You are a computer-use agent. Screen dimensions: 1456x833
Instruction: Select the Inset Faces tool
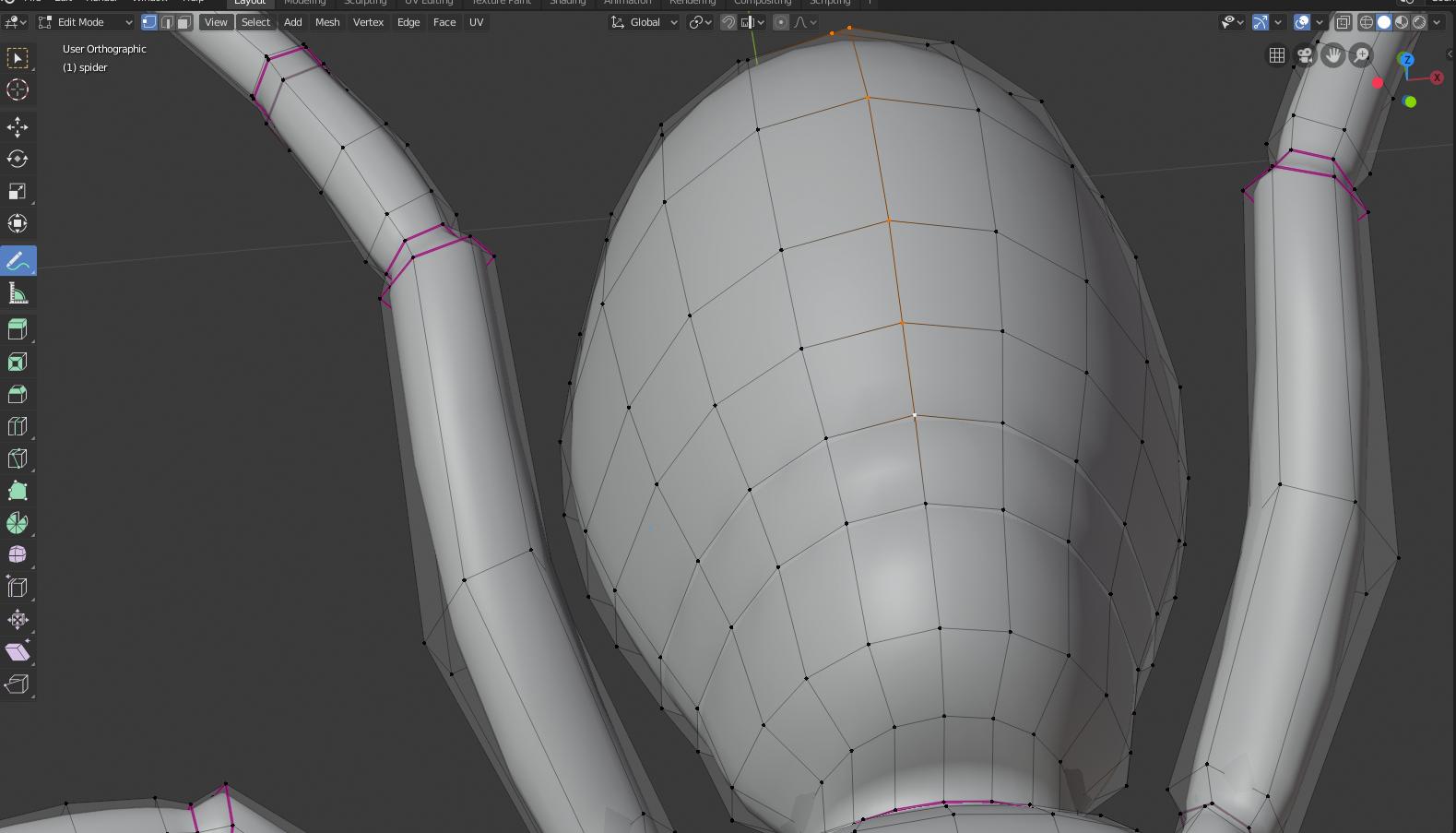(18, 362)
